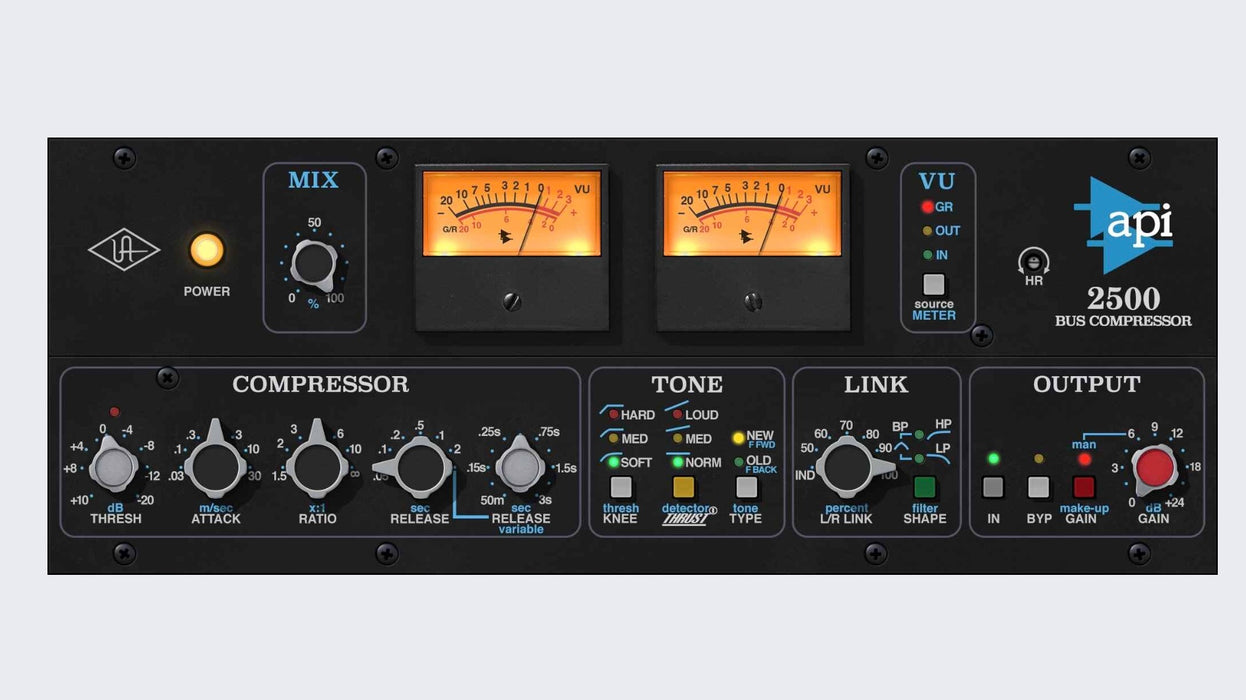Select the NEW F FWD LED
Viewport: 1246px width, 700px height.
coord(738,437)
